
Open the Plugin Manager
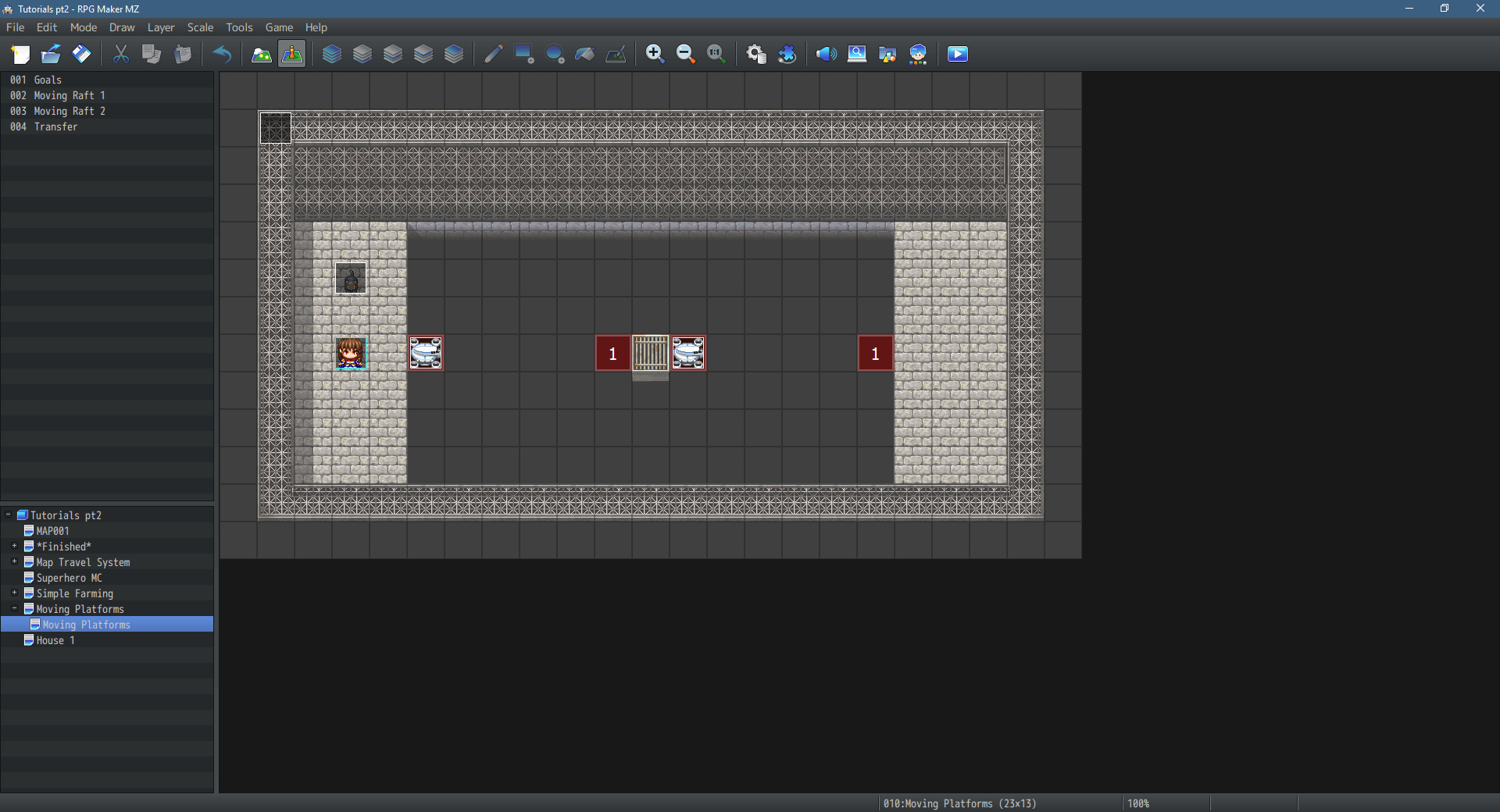point(787,54)
